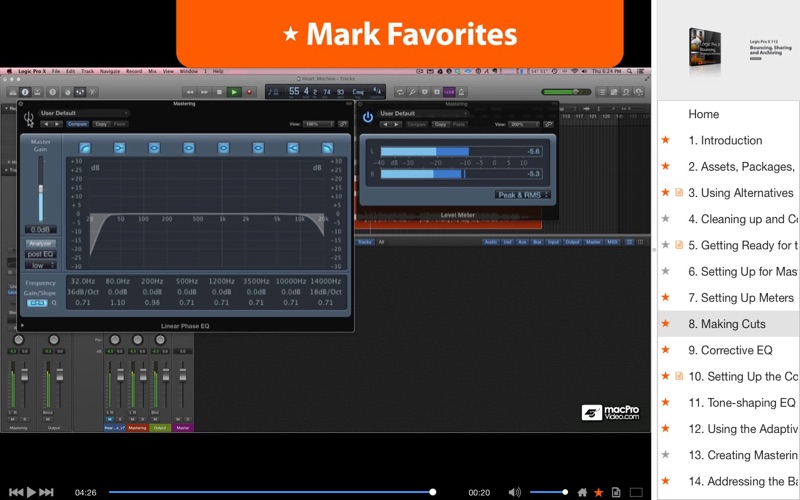Toggle the purple count-in button
800x500 pixels.
[449, 92]
